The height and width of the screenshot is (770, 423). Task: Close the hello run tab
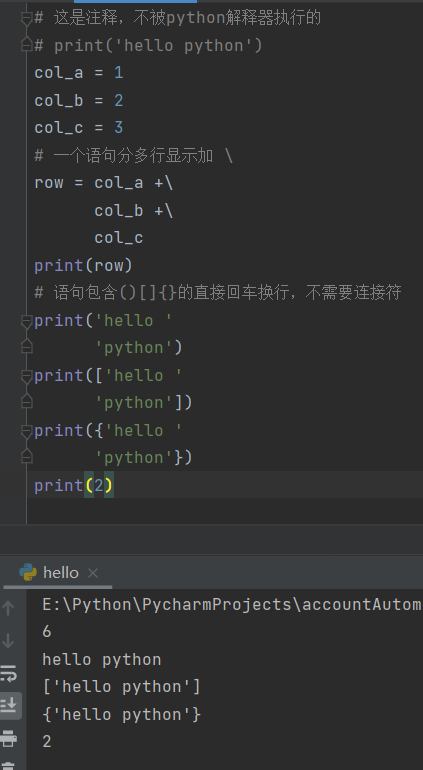point(93,573)
